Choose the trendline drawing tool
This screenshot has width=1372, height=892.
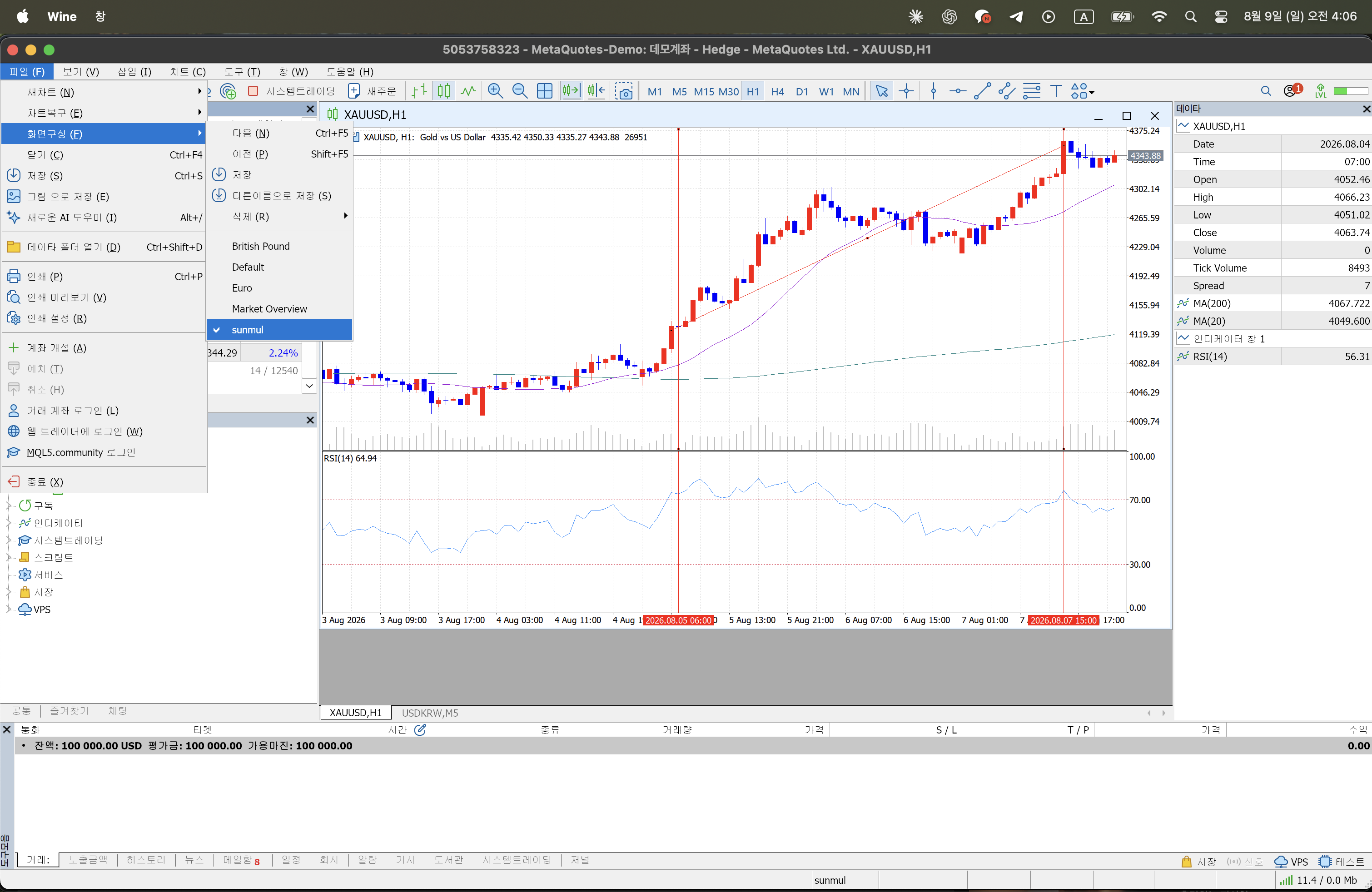[982, 91]
